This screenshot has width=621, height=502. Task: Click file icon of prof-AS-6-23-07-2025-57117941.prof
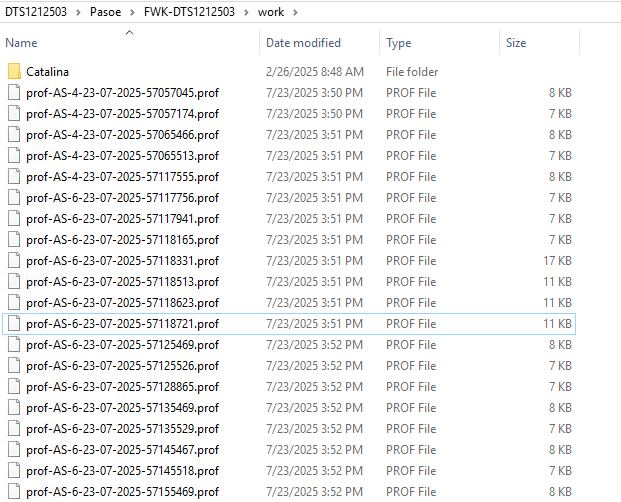point(14,219)
